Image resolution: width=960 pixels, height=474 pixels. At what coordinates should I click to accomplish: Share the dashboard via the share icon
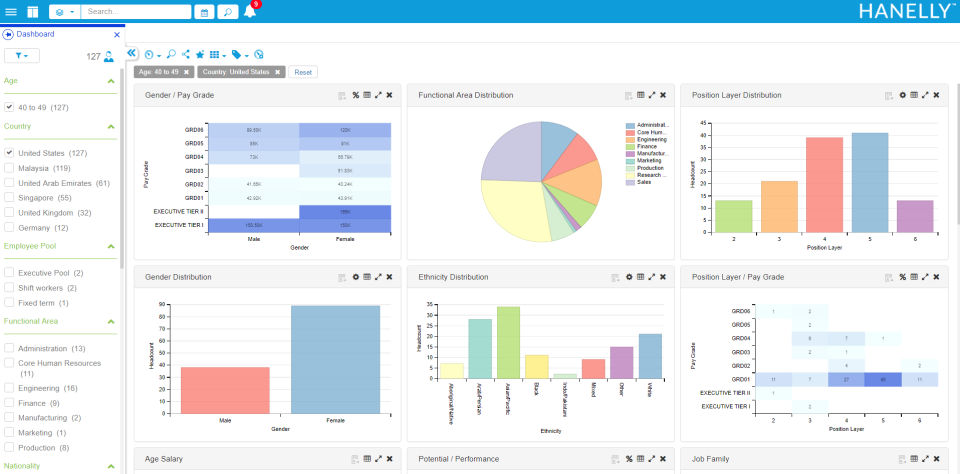[x=186, y=54]
